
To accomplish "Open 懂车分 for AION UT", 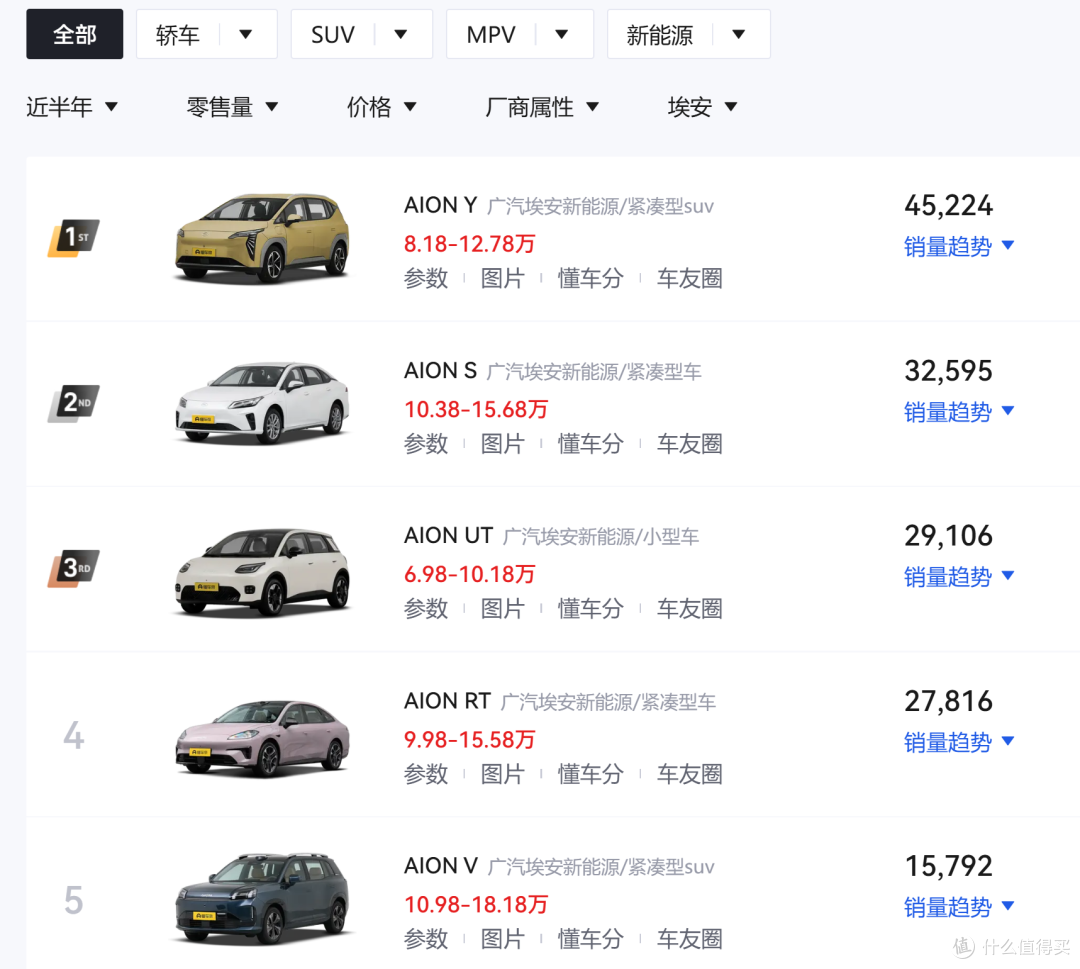I will [591, 608].
